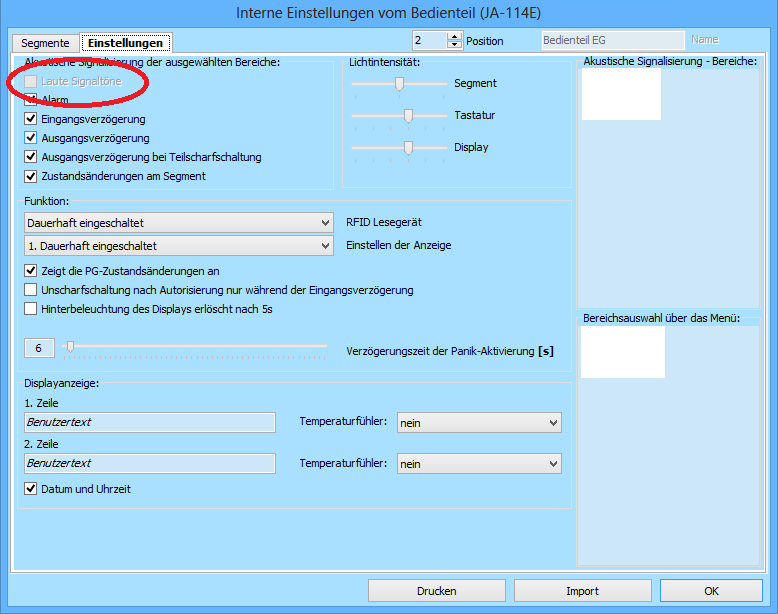Click the 1. Zeile Benutzertext field
This screenshot has height=614, width=778.
coord(150,423)
